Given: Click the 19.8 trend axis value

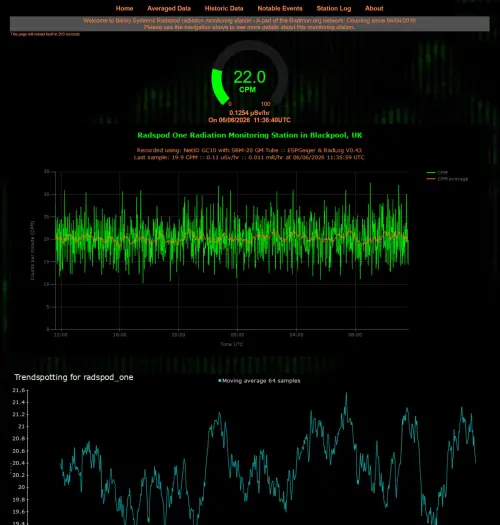Looking at the screenshot, I should point(18,500).
